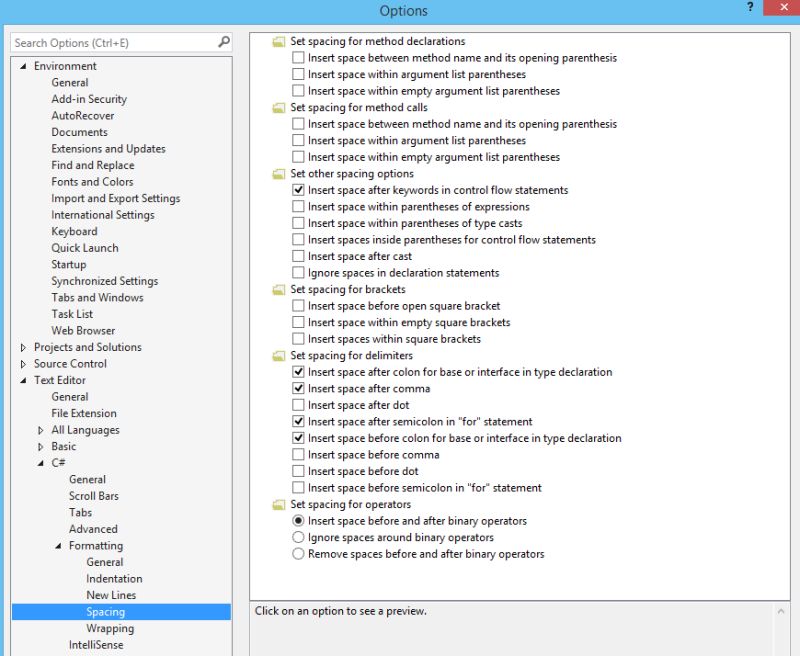This screenshot has width=800, height=656.
Task: Click the folder icon beside "Set spacing for delimiters"
Action: pos(278,355)
